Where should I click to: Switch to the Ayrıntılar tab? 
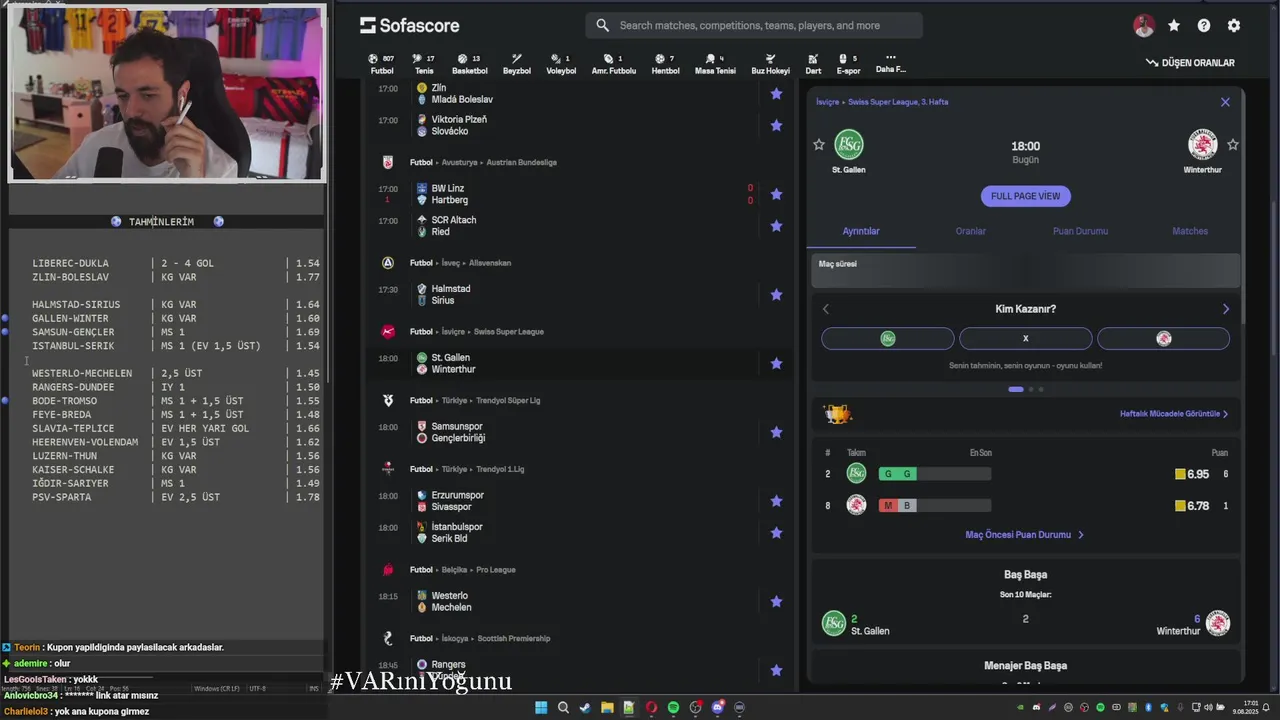[861, 231]
